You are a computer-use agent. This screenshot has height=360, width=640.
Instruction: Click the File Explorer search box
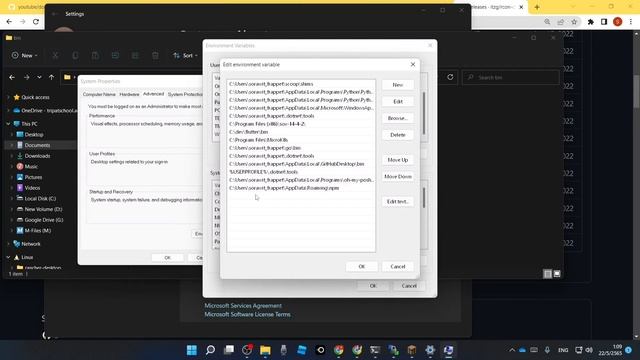click(510, 77)
